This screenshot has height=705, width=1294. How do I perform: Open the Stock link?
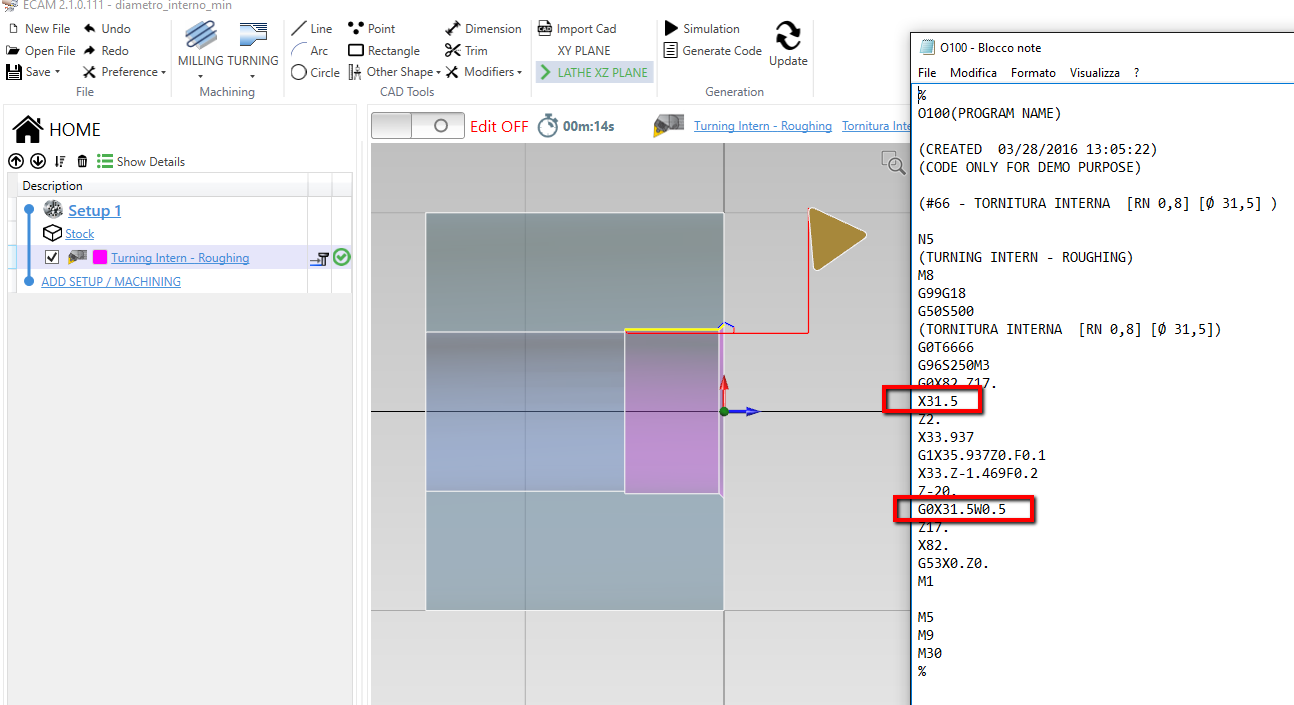(x=80, y=234)
